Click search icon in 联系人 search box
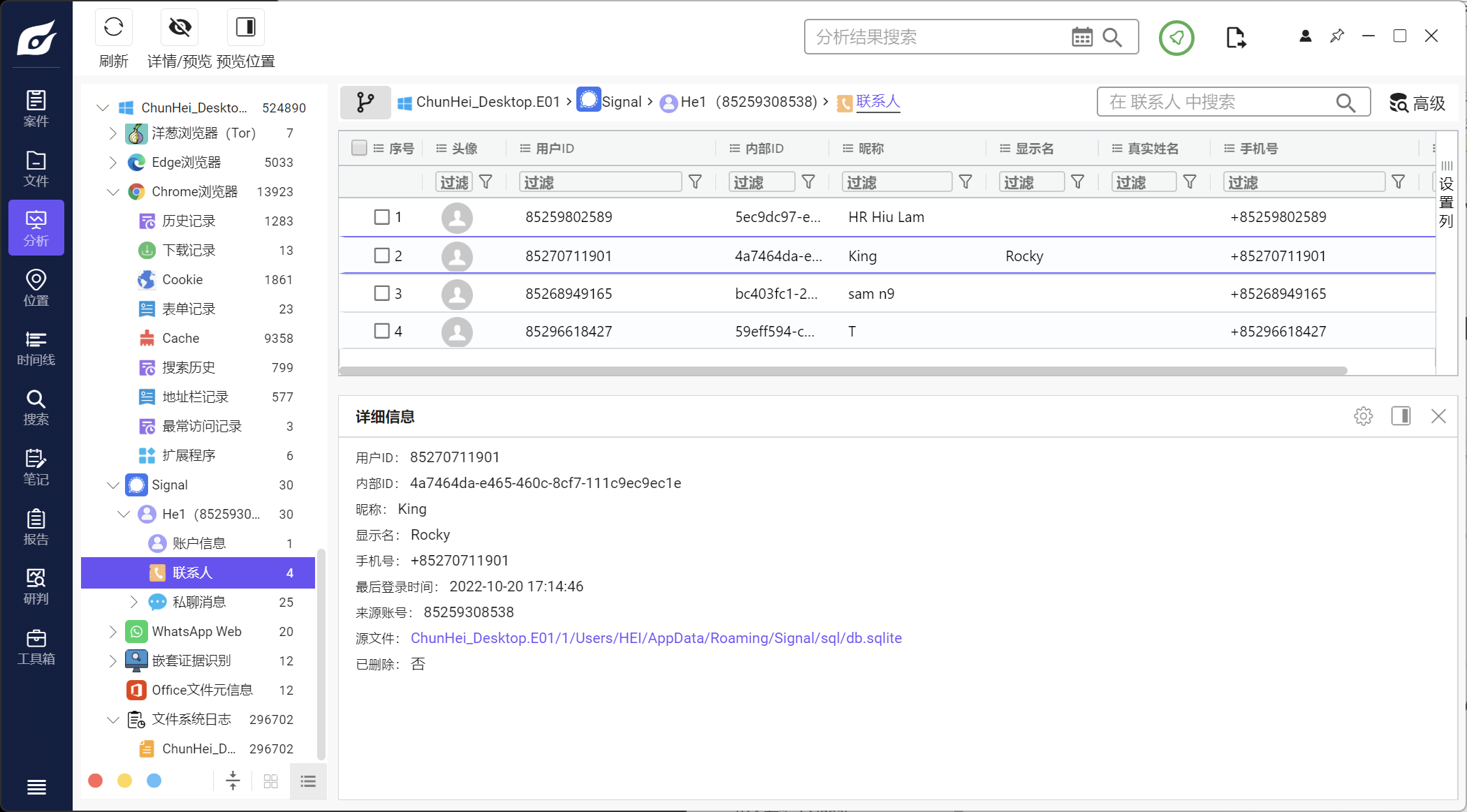The image size is (1467, 812). 1345,103
